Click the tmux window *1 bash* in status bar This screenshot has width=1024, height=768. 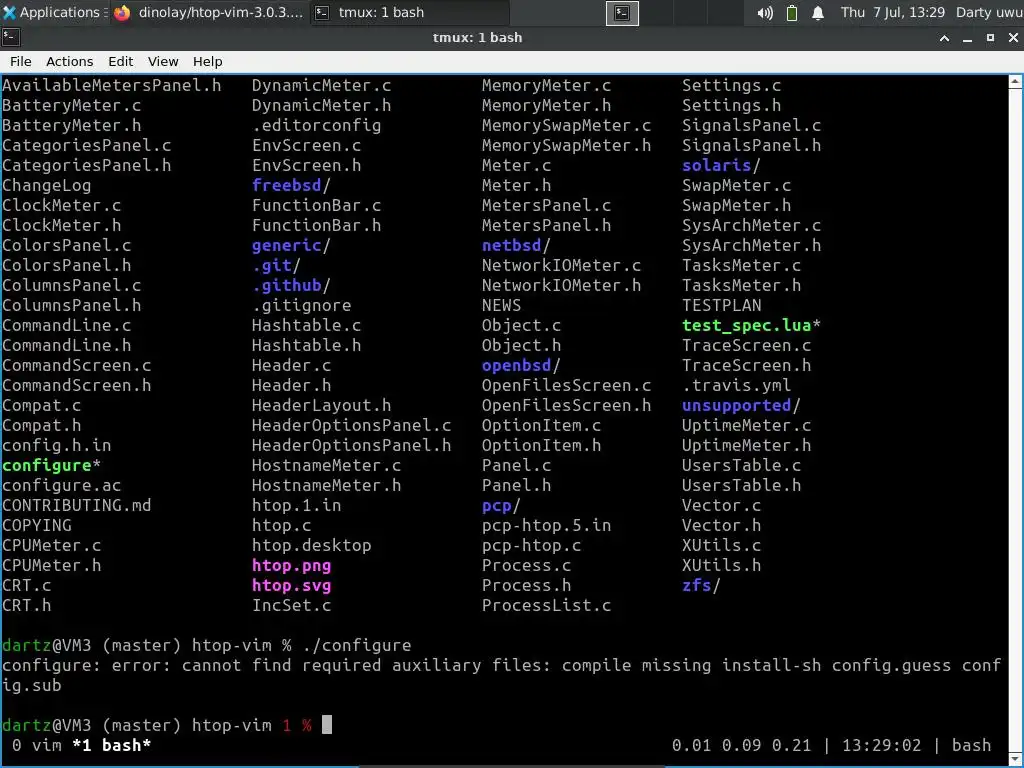tap(112, 745)
